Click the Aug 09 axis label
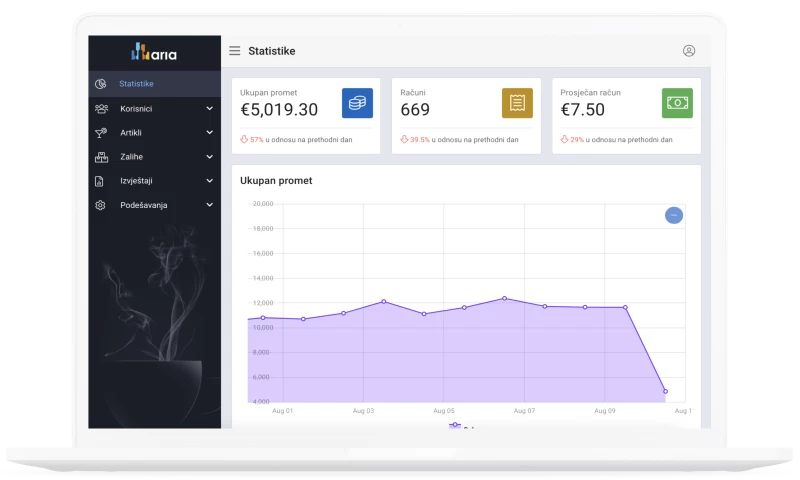 coord(605,411)
